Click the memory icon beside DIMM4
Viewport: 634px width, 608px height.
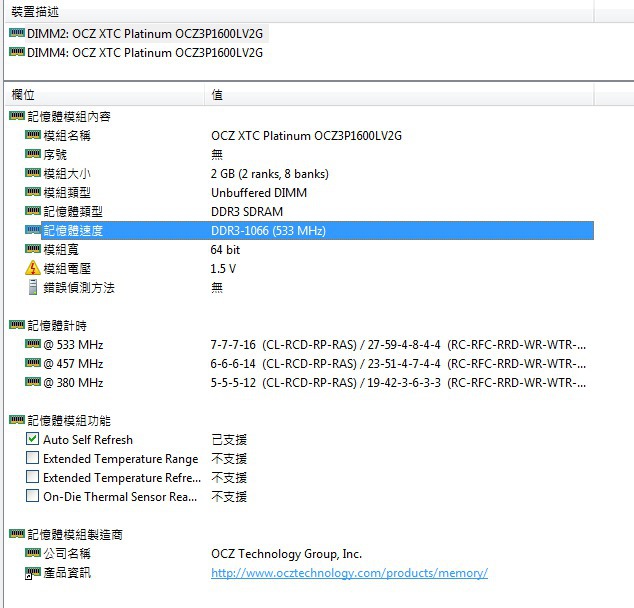17,52
